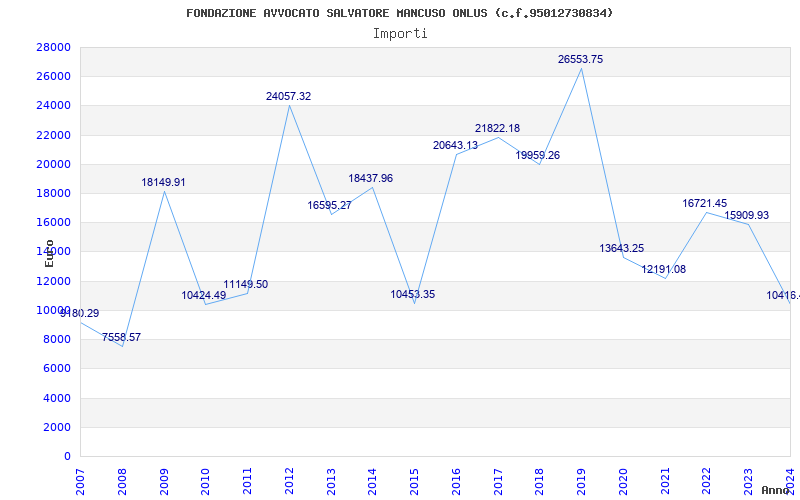Click the 26000 y-axis tick label
The width and height of the screenshot is (800, 500).
pyautogui.click(x=54, y=77)
